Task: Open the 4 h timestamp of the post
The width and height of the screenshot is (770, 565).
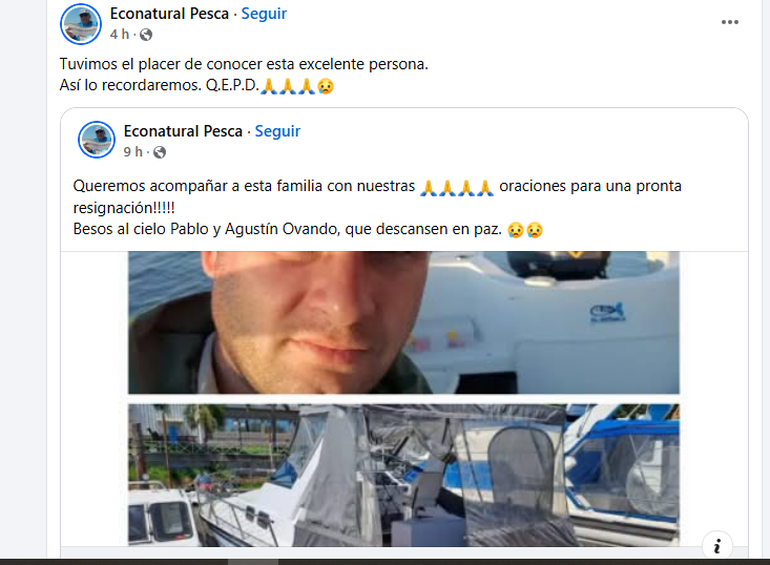Action: 119,34
